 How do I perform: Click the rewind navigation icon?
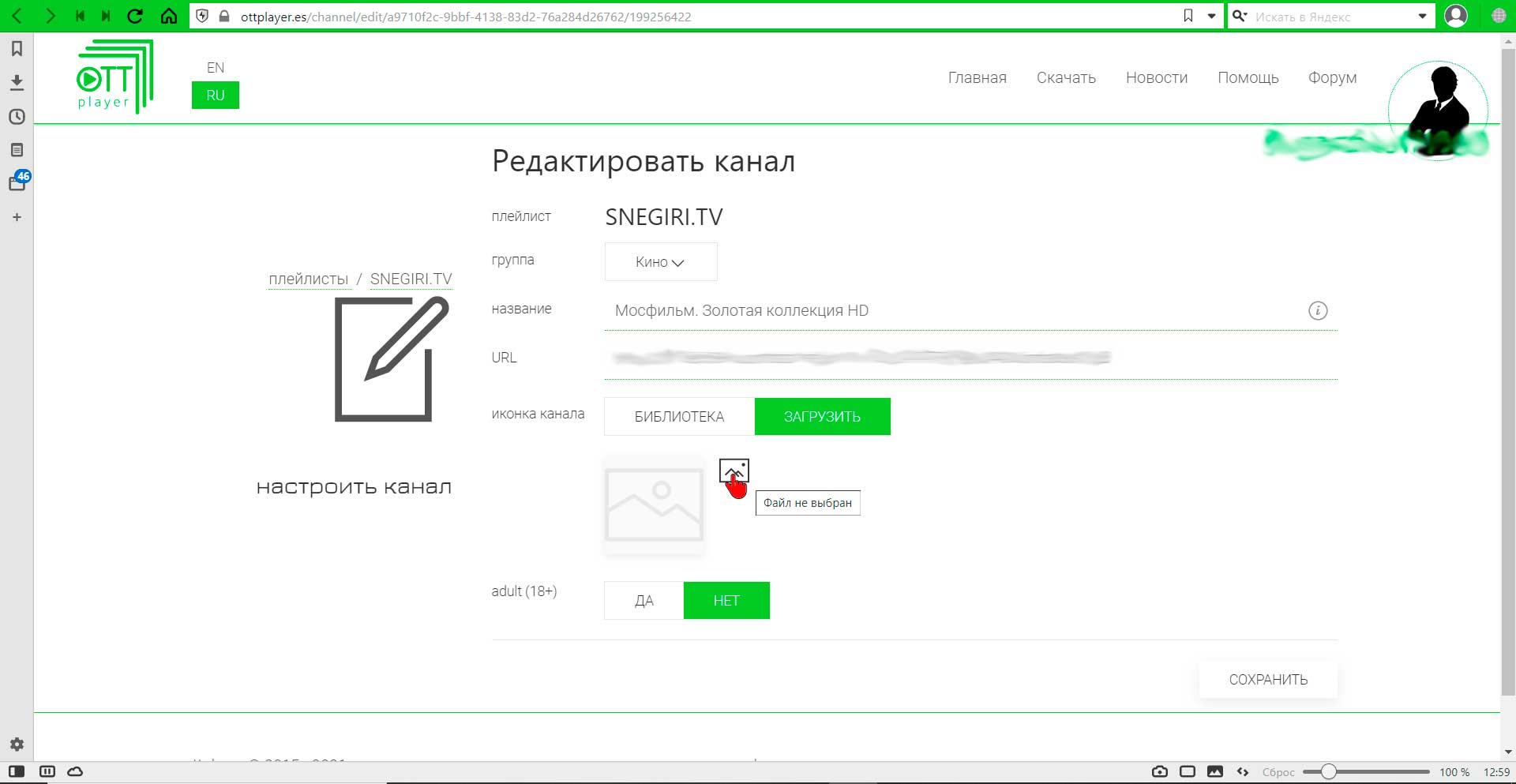[x=80, y=16]
